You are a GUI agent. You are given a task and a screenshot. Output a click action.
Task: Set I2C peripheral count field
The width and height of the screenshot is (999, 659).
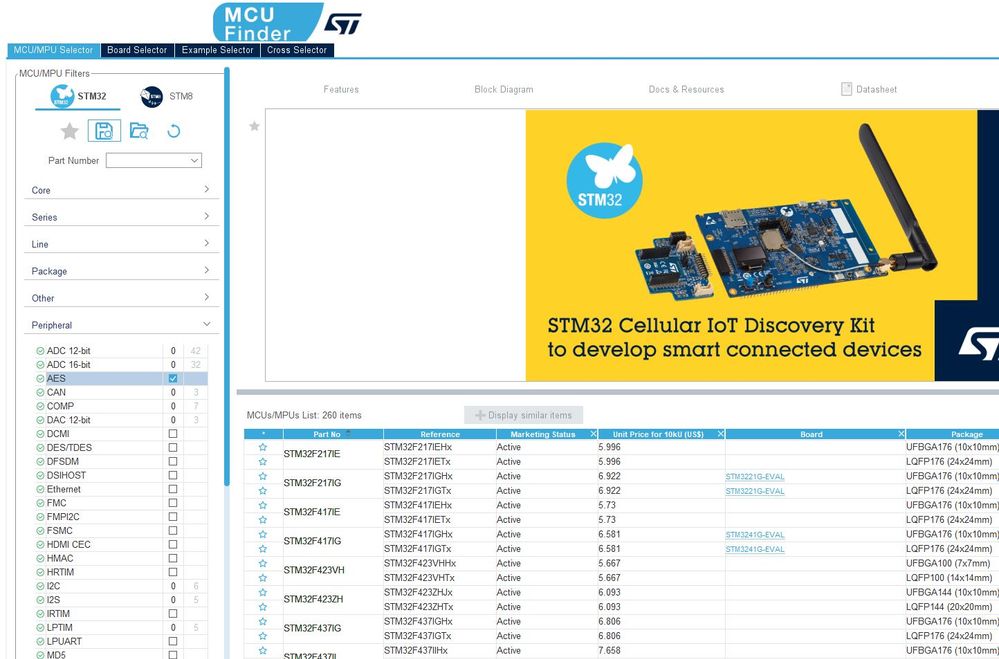point(173,586)
